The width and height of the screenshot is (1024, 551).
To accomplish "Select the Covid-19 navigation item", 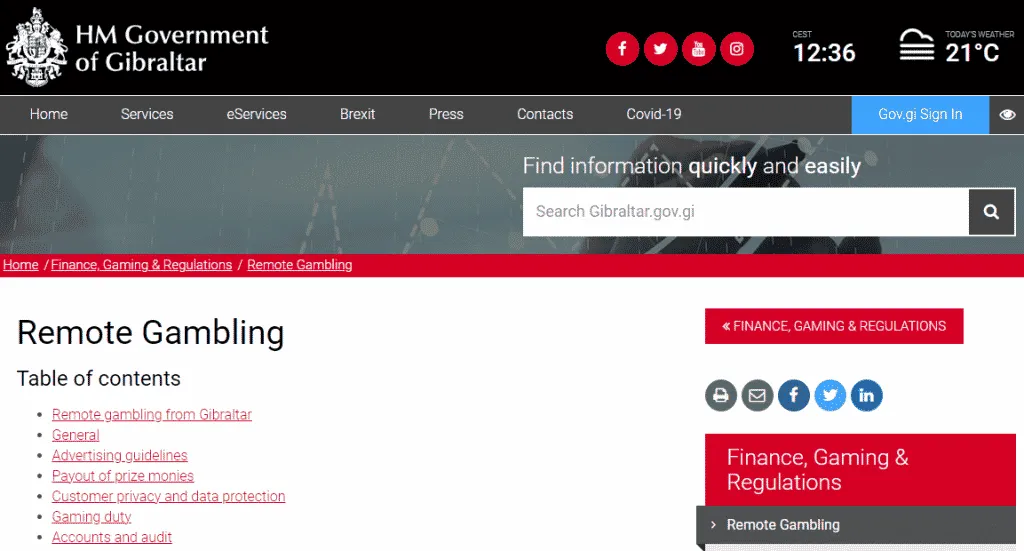I will pyautogui.click(x=653, y=114).
